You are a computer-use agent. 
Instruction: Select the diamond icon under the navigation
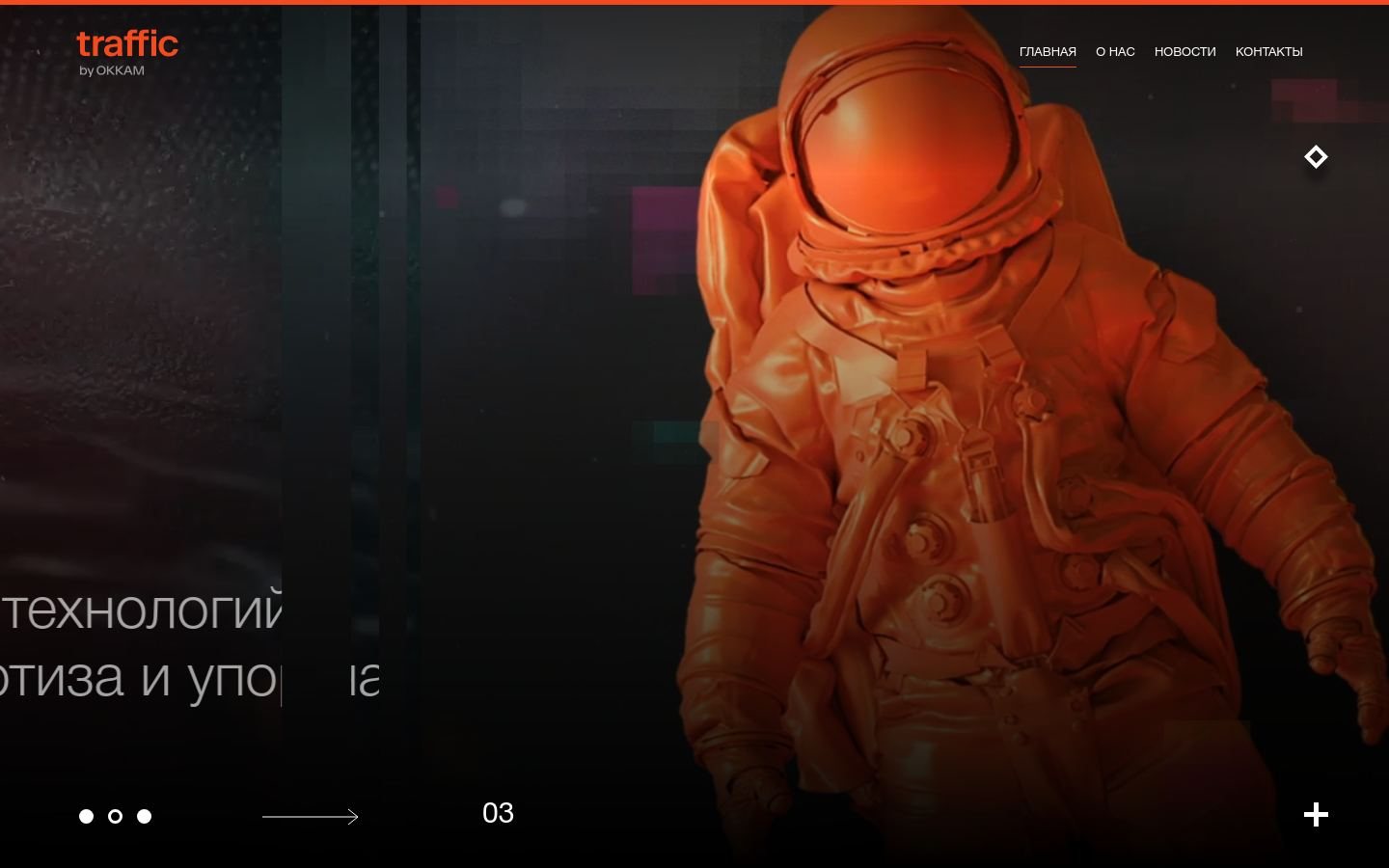(1316, 156)
